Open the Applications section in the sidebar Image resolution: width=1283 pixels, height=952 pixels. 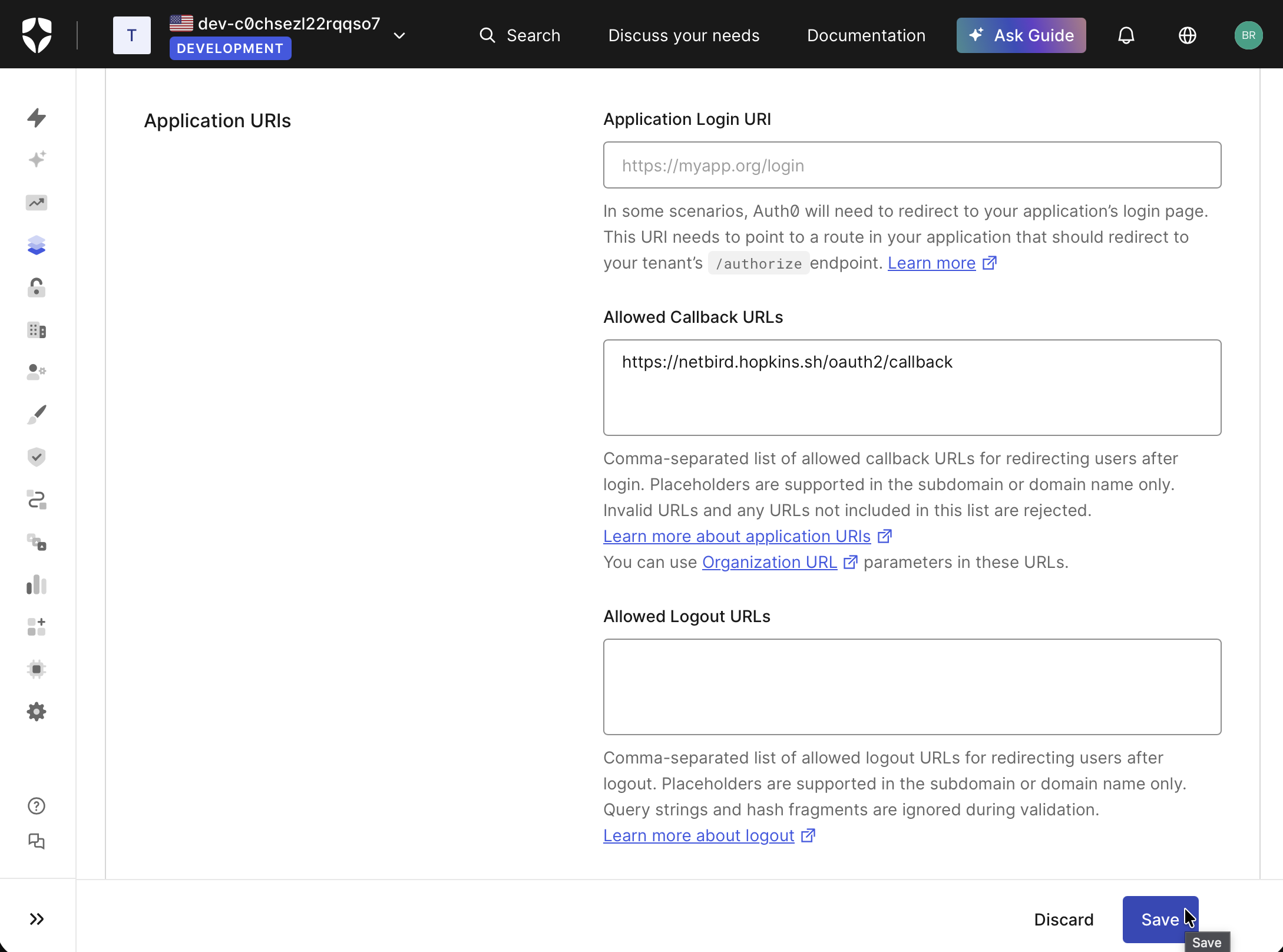(x=36, y=245)
